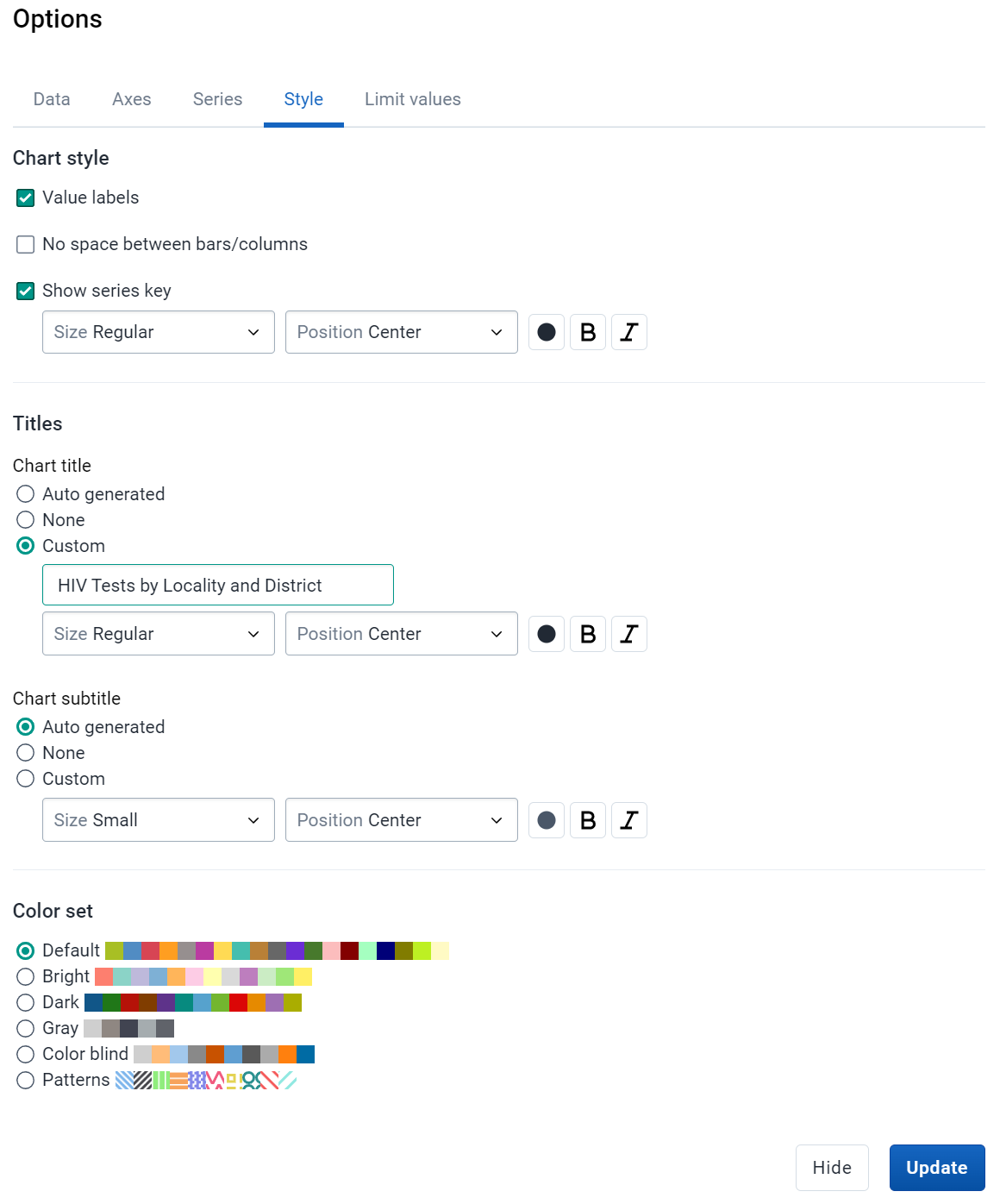The height and width of the screenshot is (1204, 1000).
Task: Toggle bold for chart subtitle
Action: coord(588,820)
